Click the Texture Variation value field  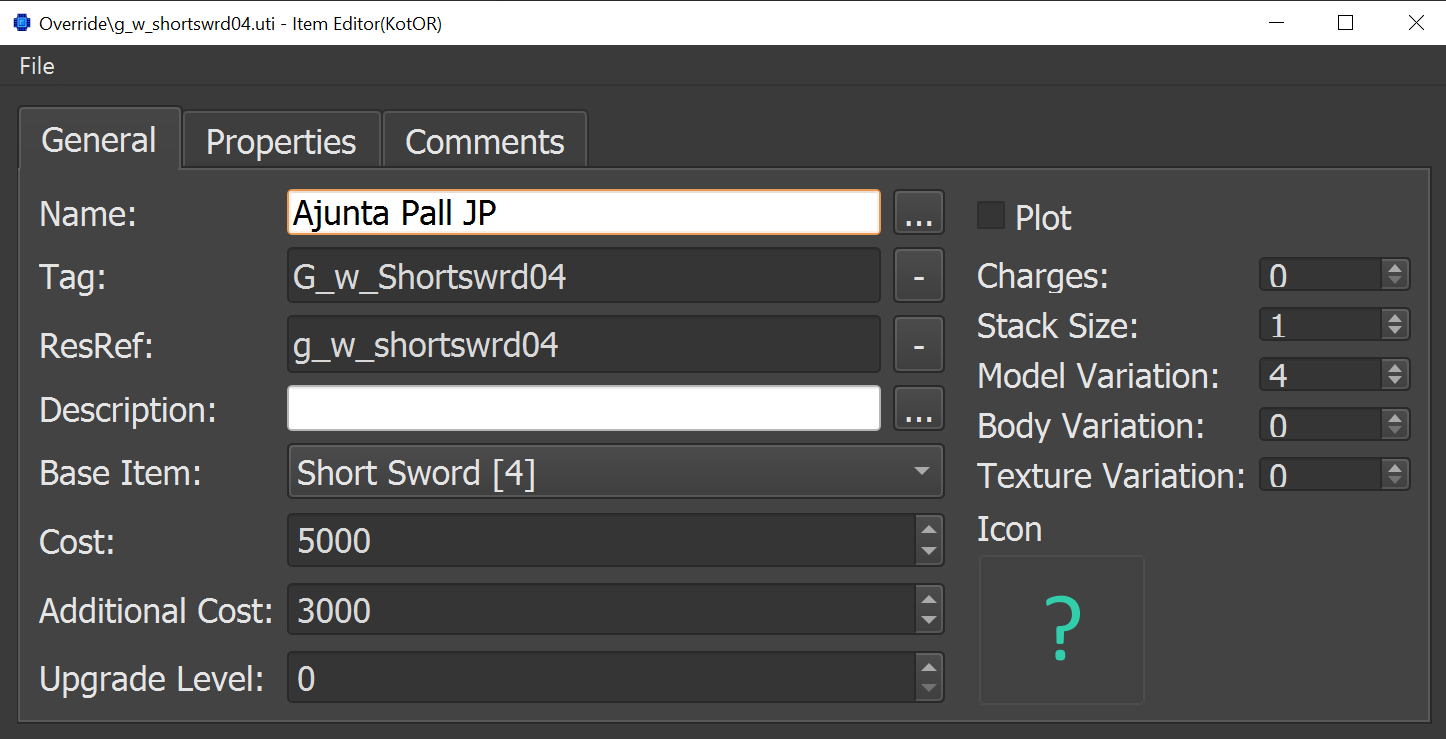pos(1320,475)
